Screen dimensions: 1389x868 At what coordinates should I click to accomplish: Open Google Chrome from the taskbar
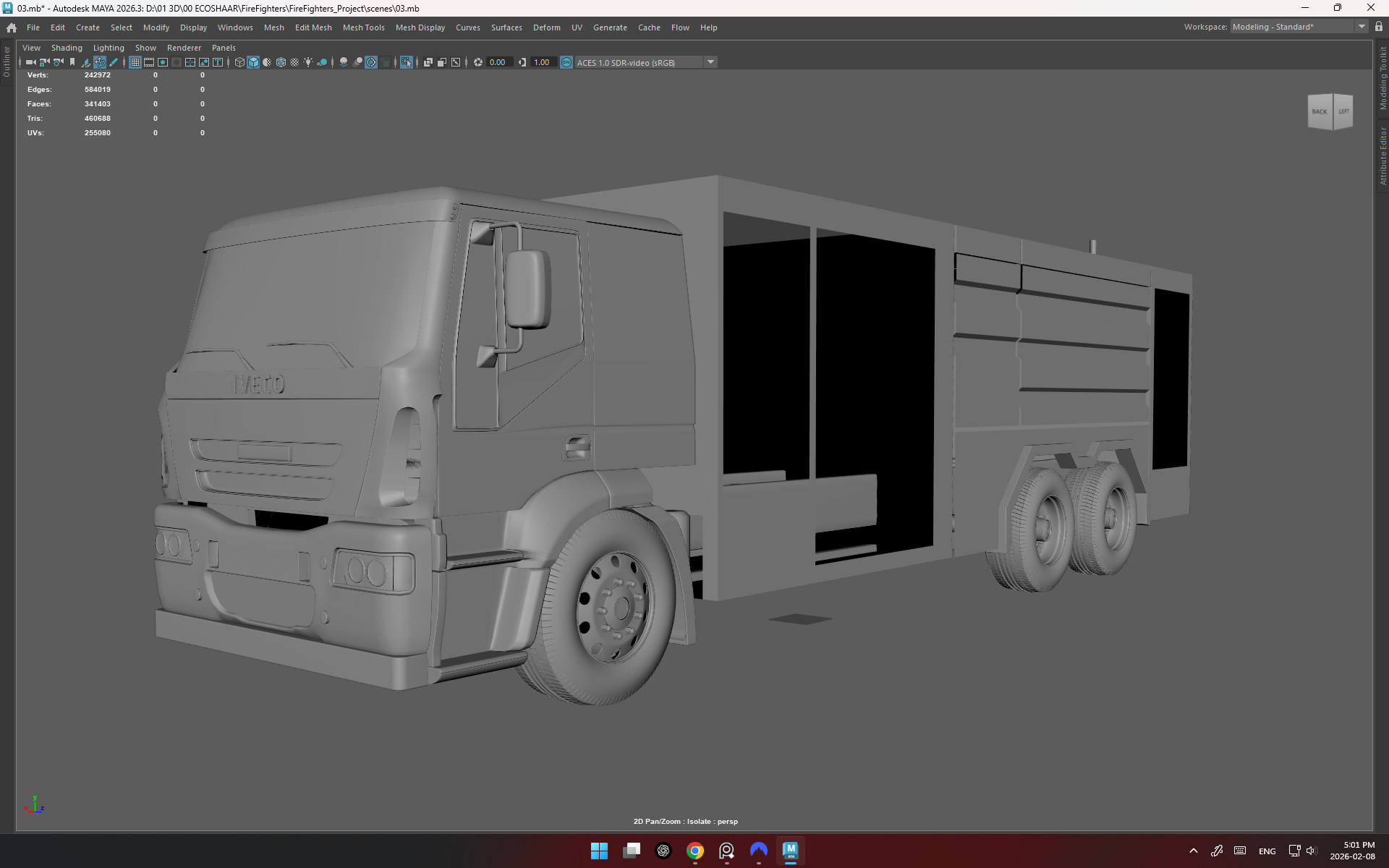coord(695,851)
